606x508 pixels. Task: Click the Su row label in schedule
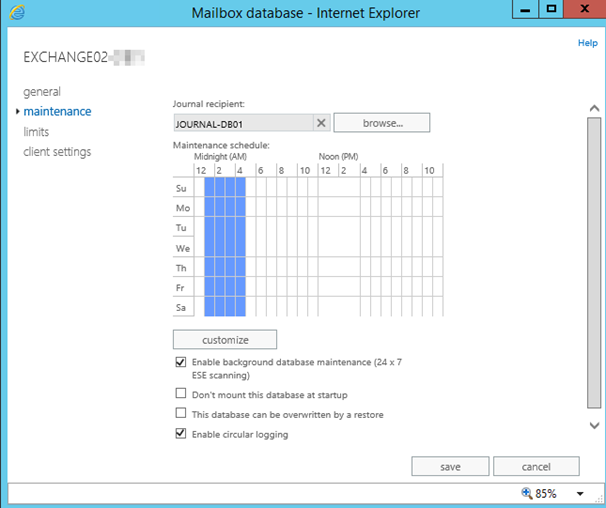tap(181, 188)
